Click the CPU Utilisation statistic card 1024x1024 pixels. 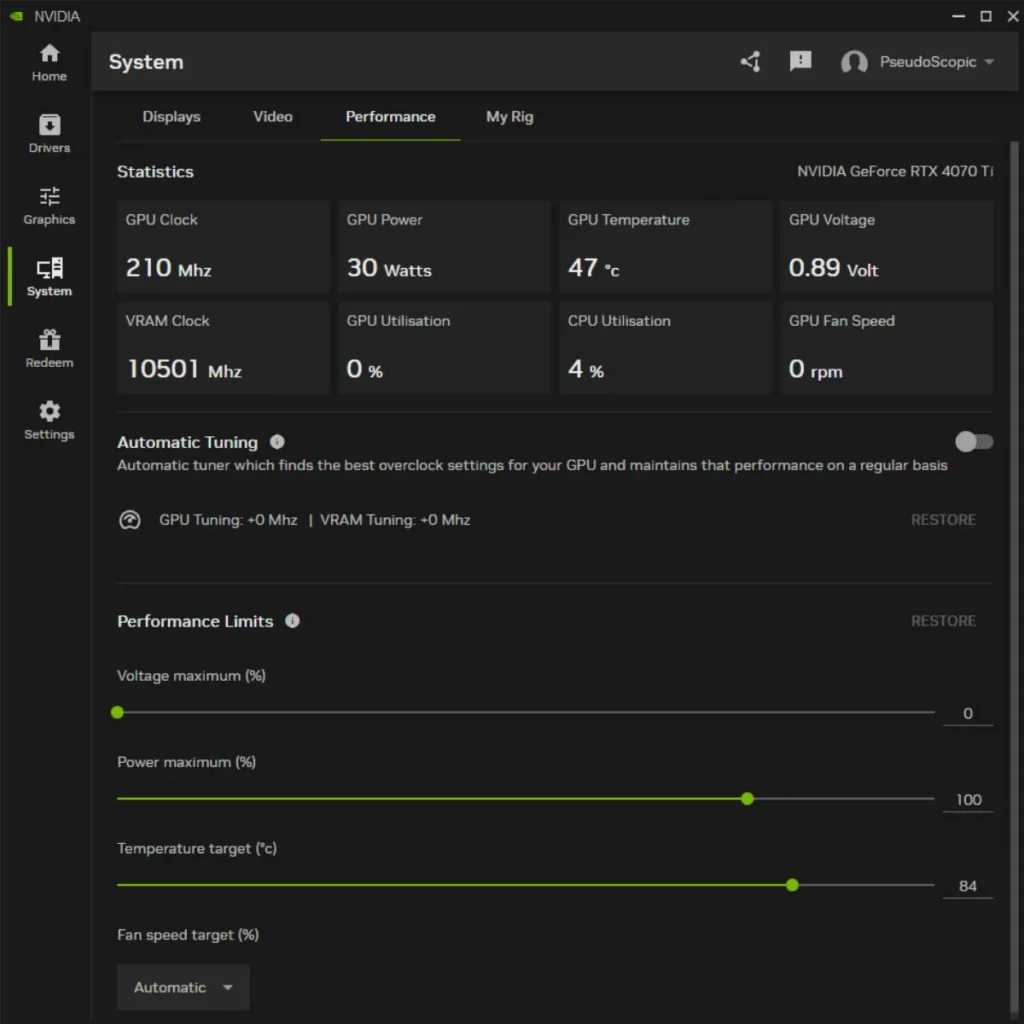tap(665, 348)
